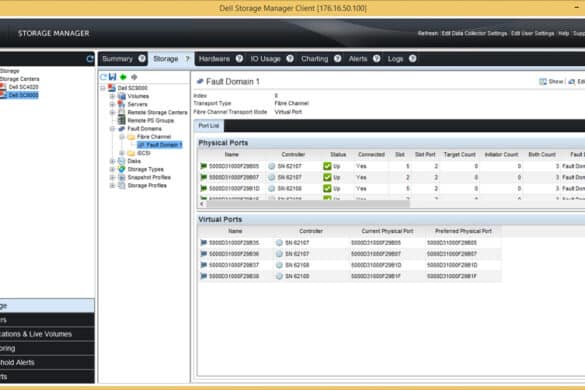
Task: Select the Port List tab
Action: point(209,125)
